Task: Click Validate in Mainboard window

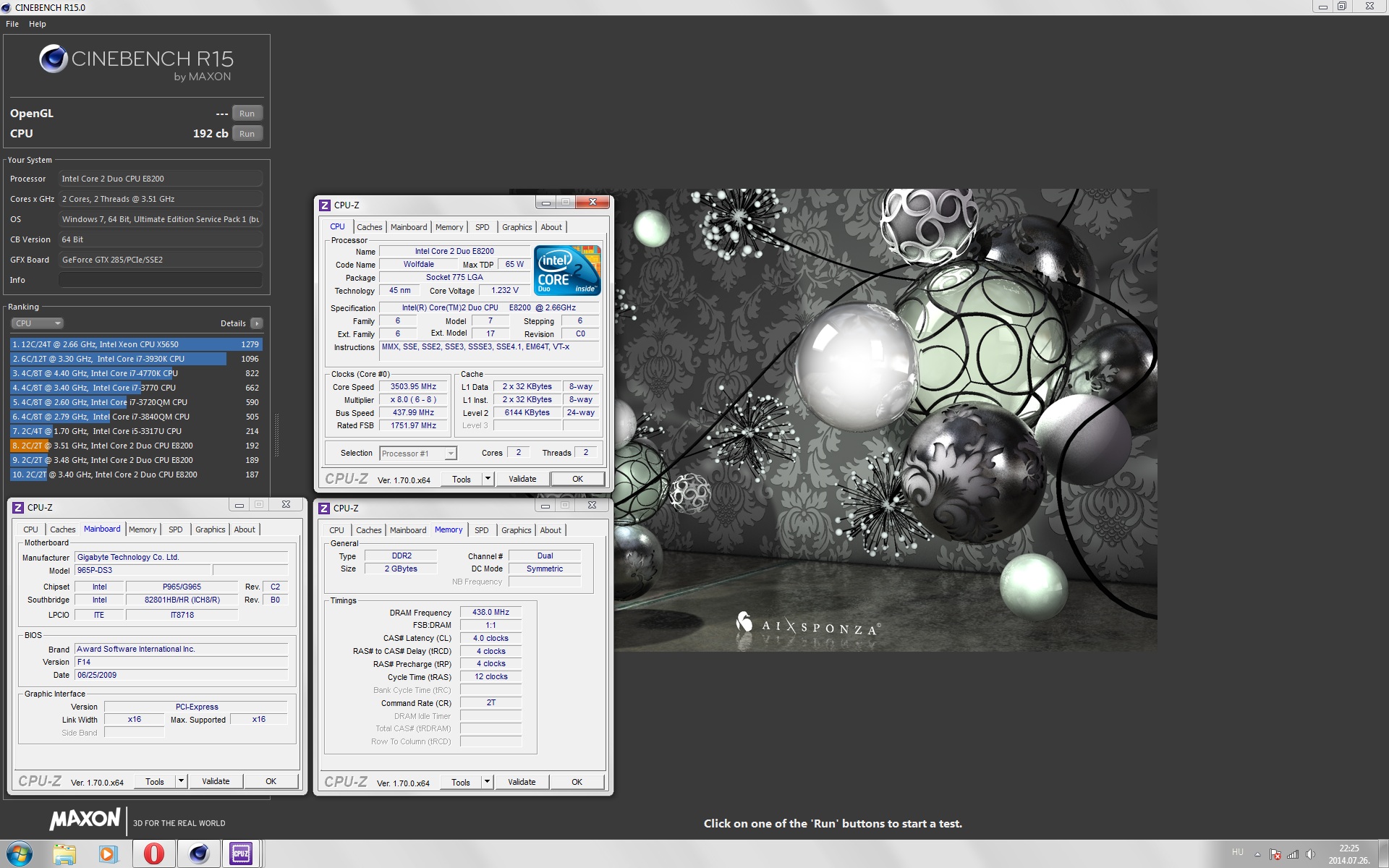Action: [216, 781]
